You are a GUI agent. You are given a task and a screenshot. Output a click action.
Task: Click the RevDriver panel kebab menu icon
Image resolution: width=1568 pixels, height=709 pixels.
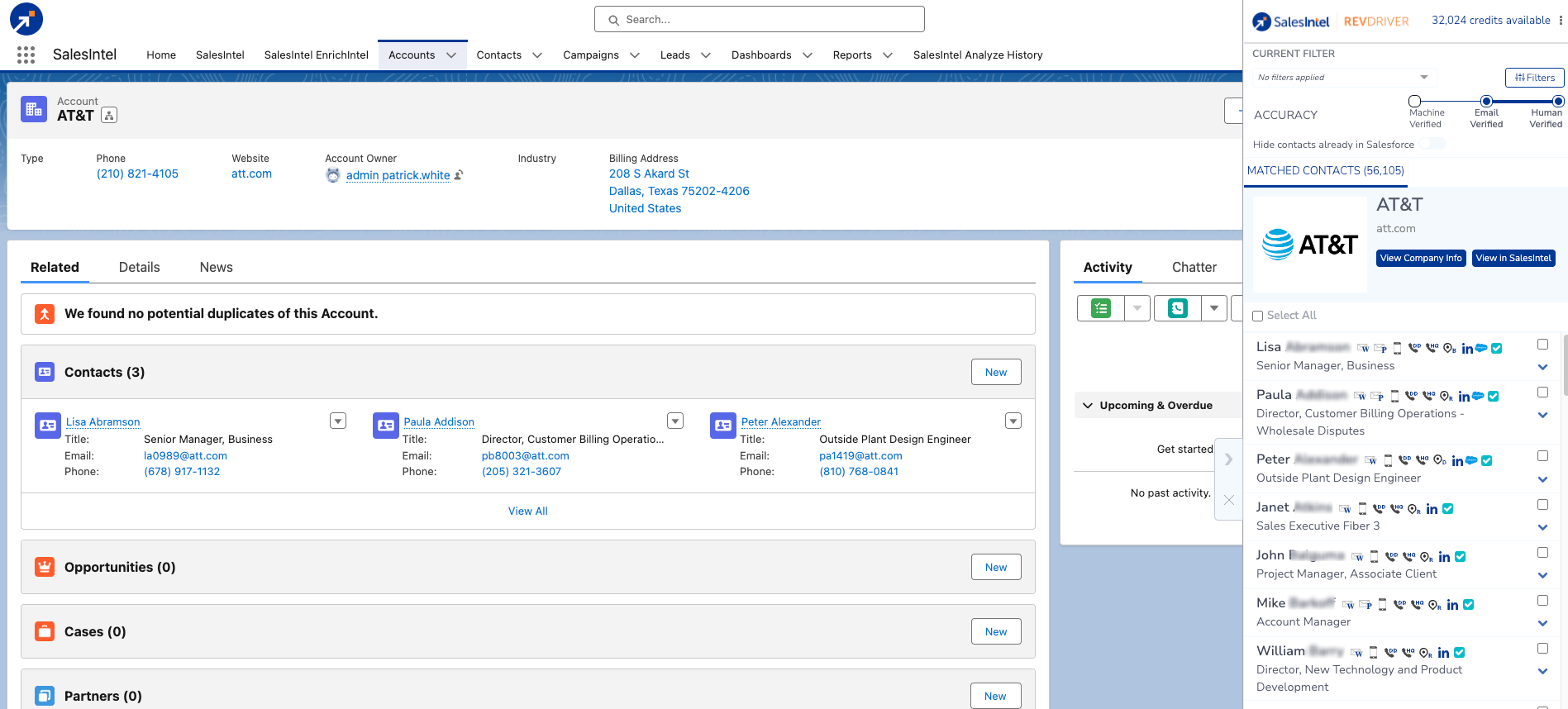1561,21
